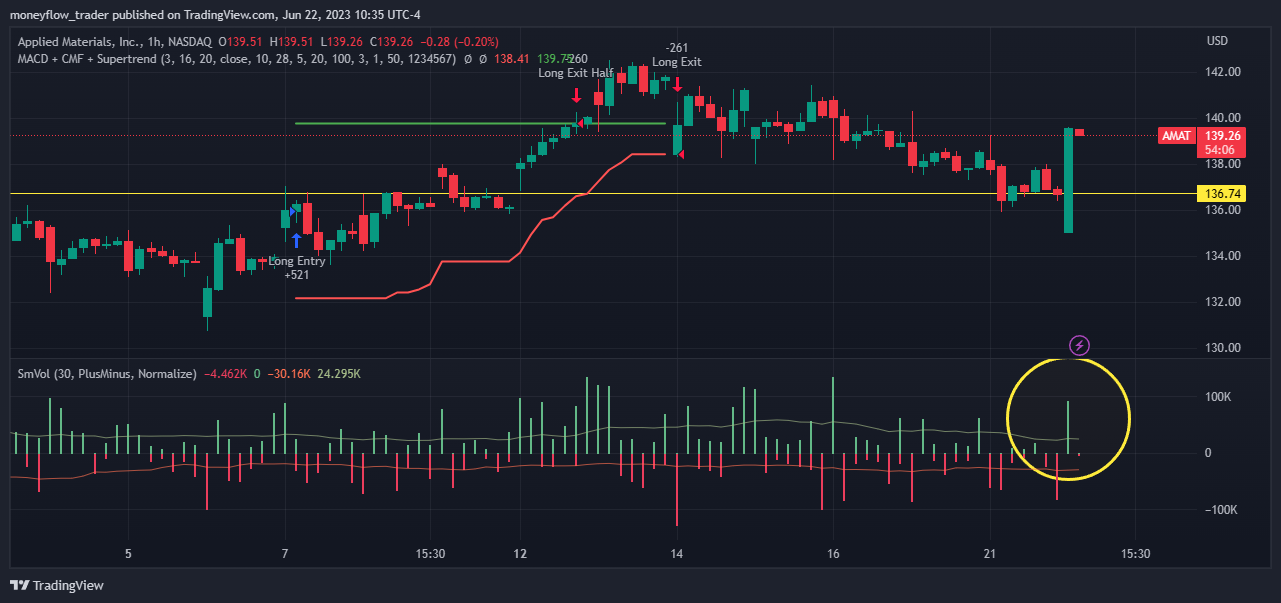Viewport: 1281px width, 603px height.
Task: Click 142.00 on the price axis
Action: click(1223, 72)
